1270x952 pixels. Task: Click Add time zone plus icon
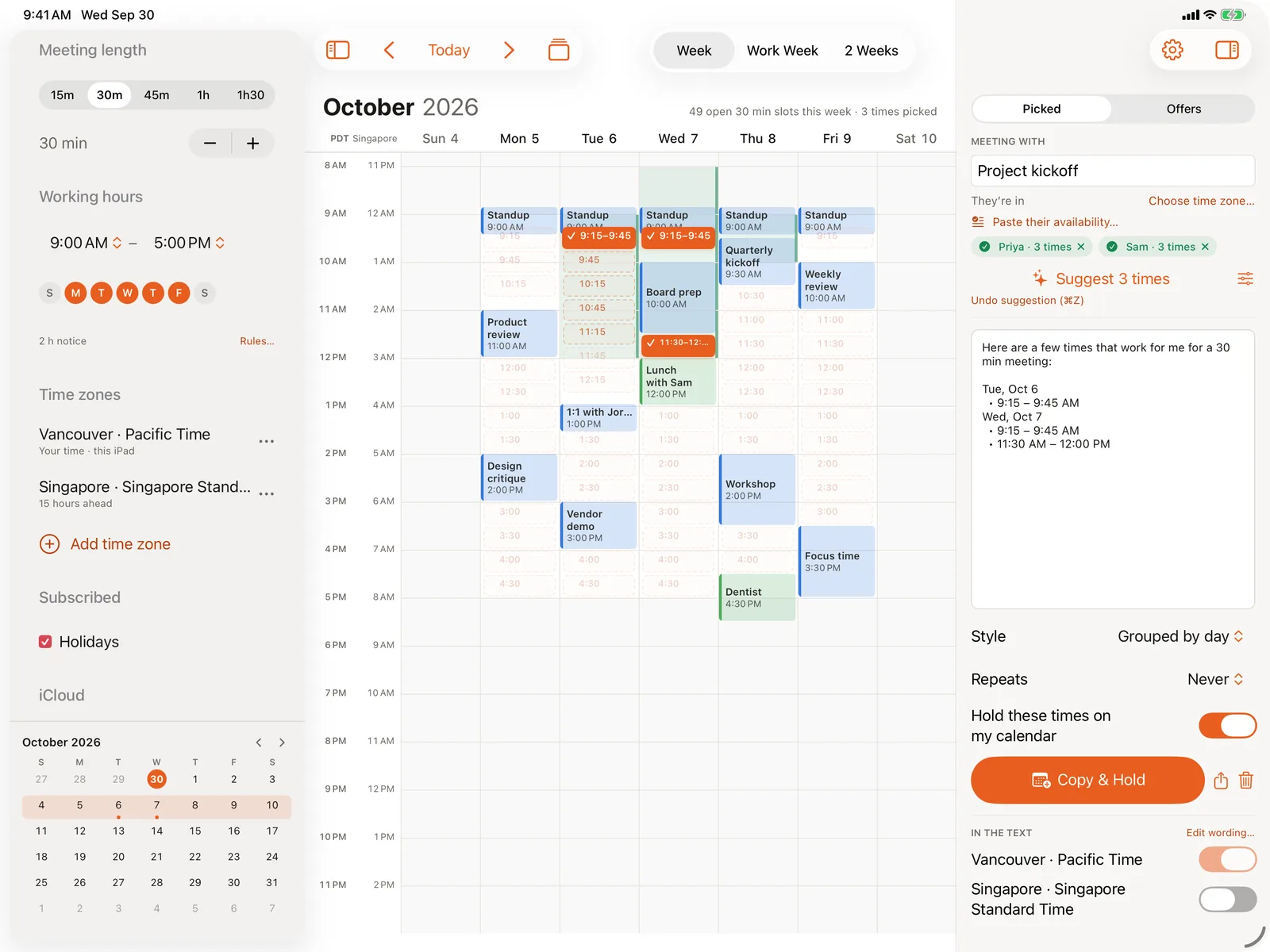pyautogui.click(x=49, y=544)
